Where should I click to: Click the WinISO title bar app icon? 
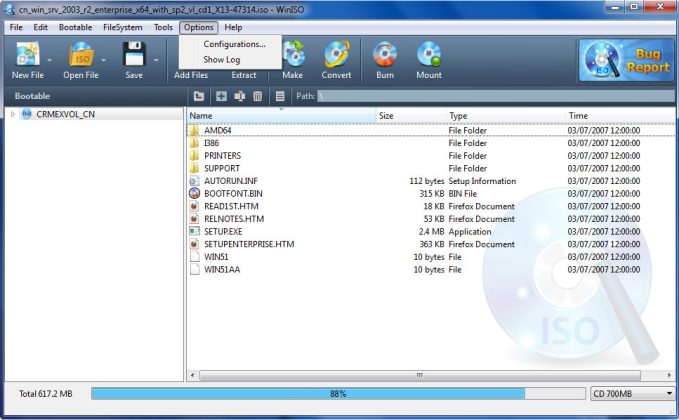(x=9, y=9)
